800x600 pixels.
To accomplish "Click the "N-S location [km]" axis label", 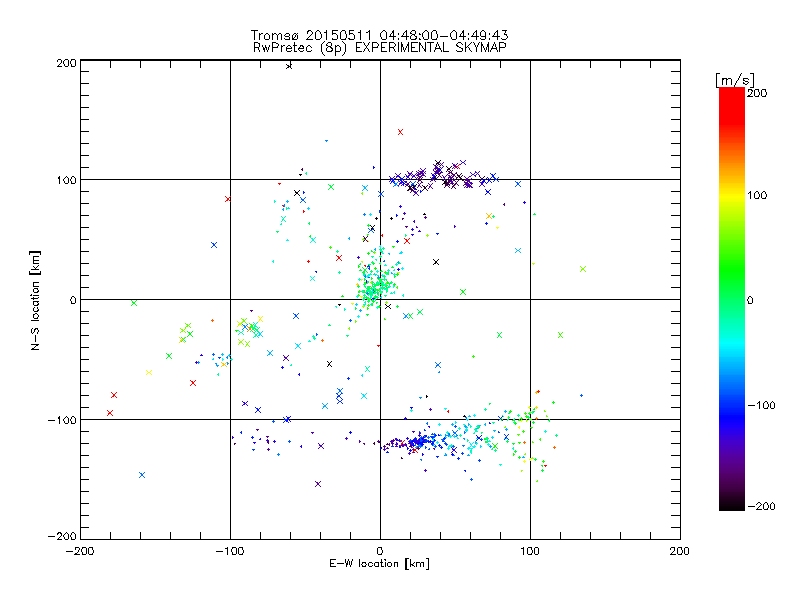I will click(35, 301).
